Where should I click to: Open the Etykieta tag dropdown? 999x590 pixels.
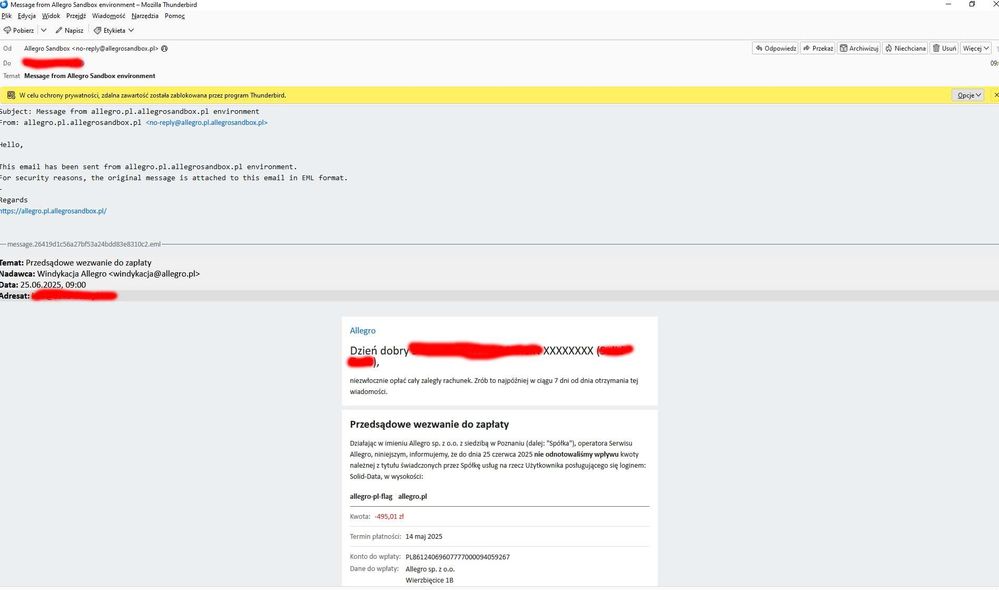pyautogui.click(x=114, y=30)
